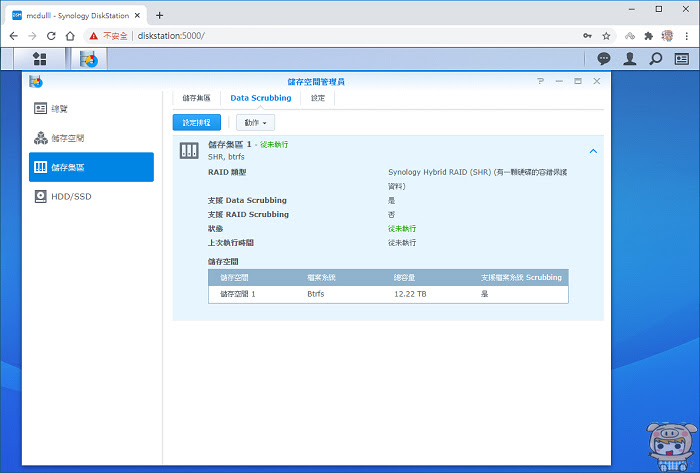Click the Btrfs file system cell

point(316,294)
